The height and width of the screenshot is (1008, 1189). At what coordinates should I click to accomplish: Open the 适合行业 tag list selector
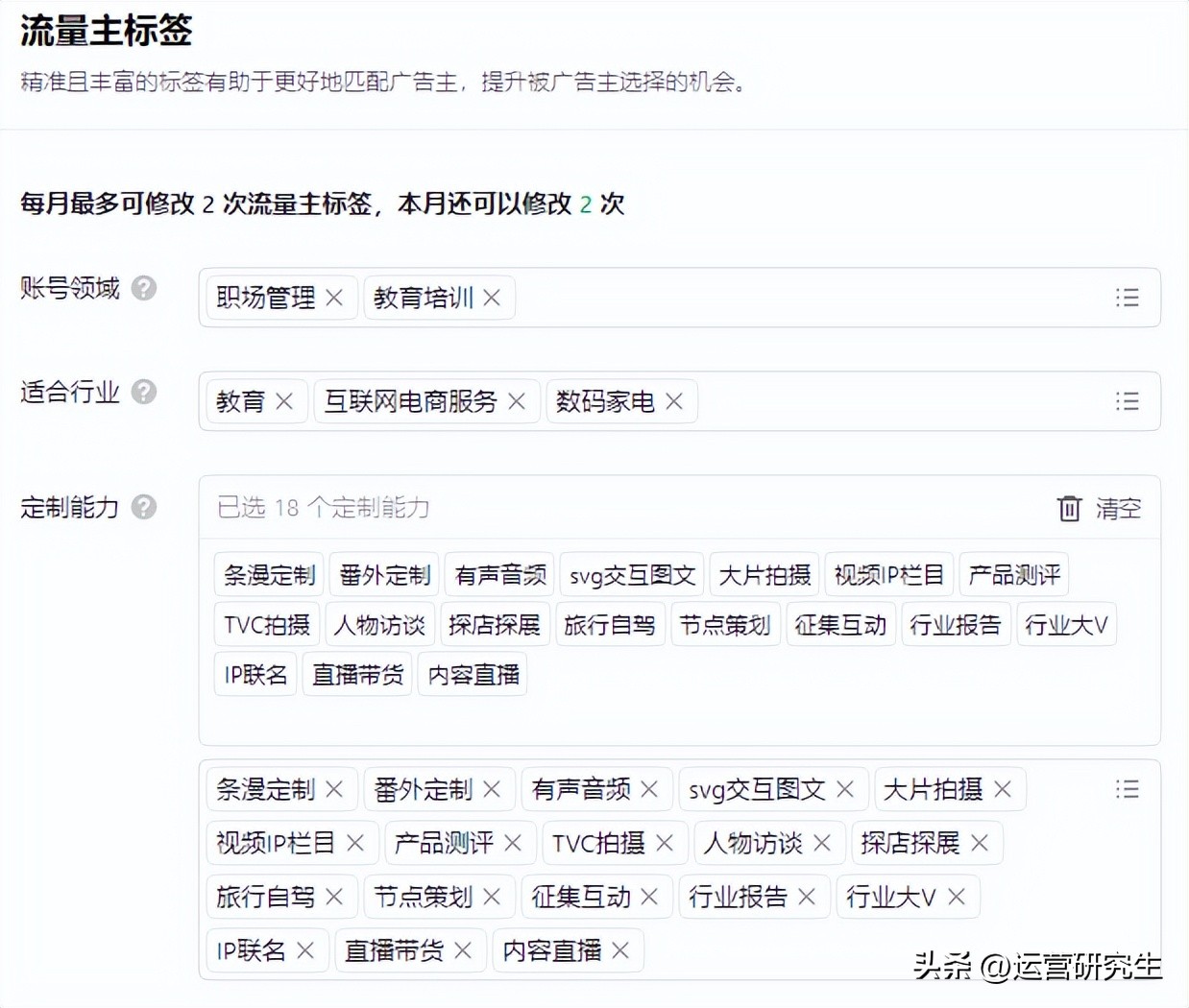coord(1127,401)
